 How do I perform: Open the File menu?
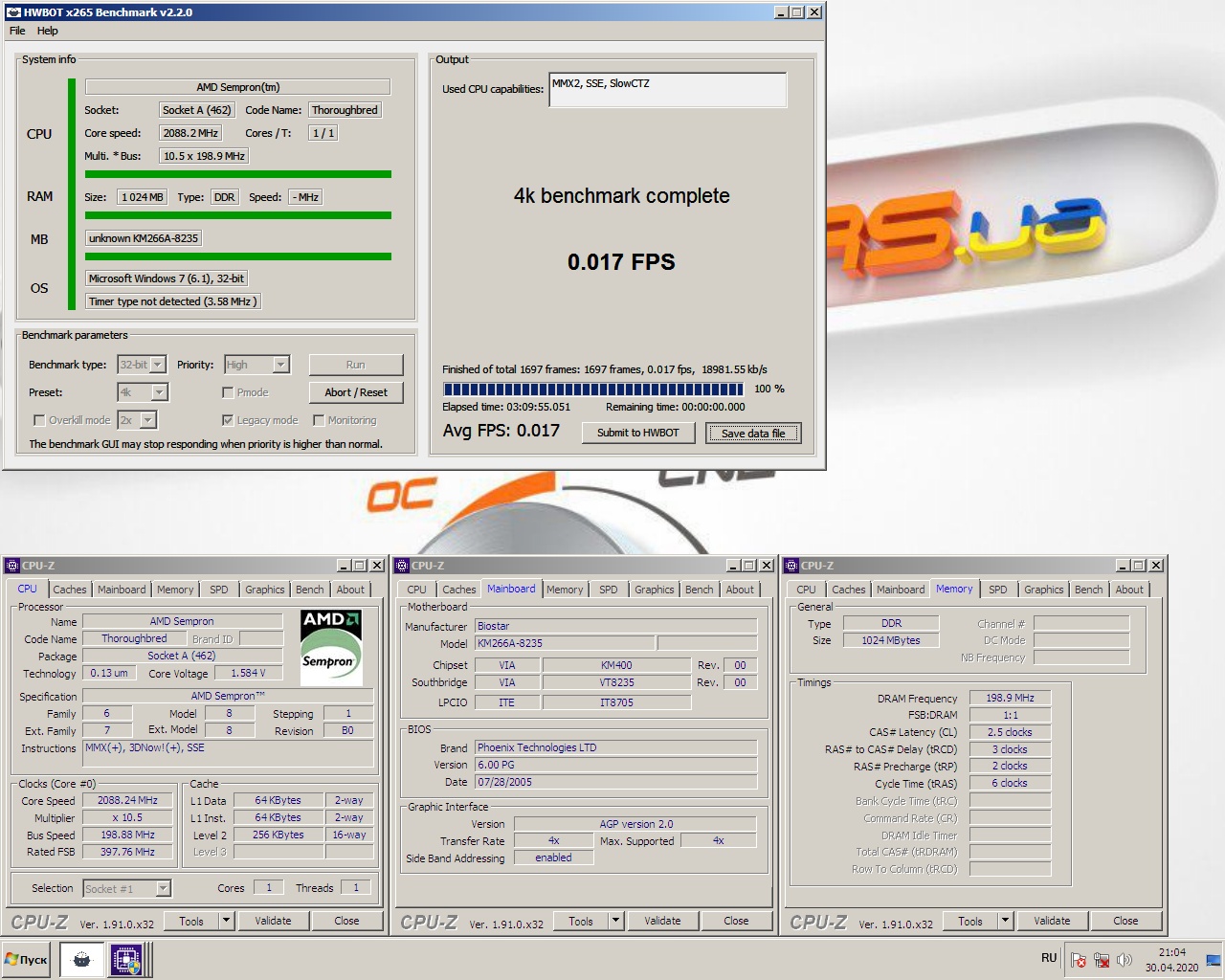[17, 31]
